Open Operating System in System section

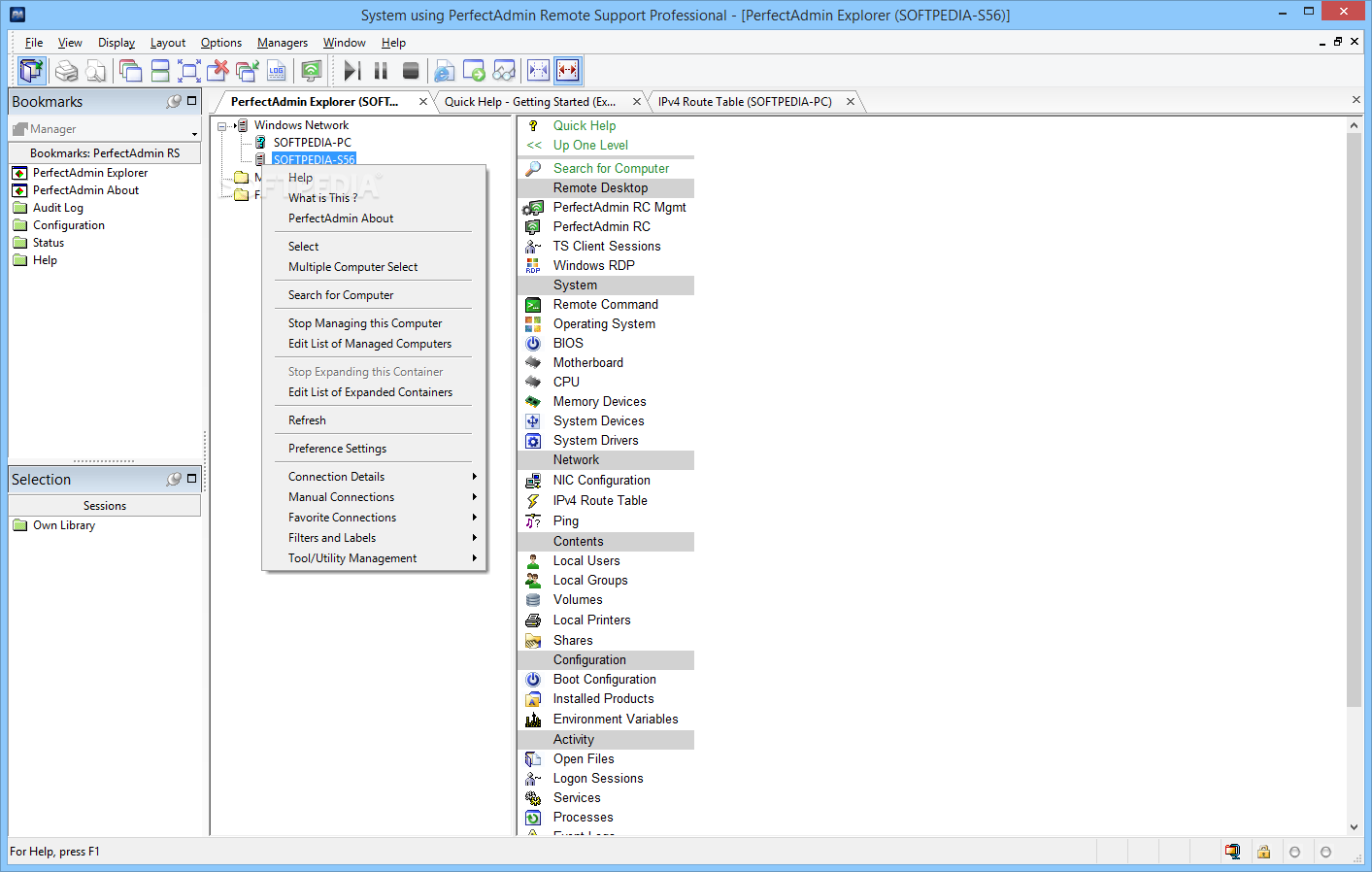tap(604, 324)
